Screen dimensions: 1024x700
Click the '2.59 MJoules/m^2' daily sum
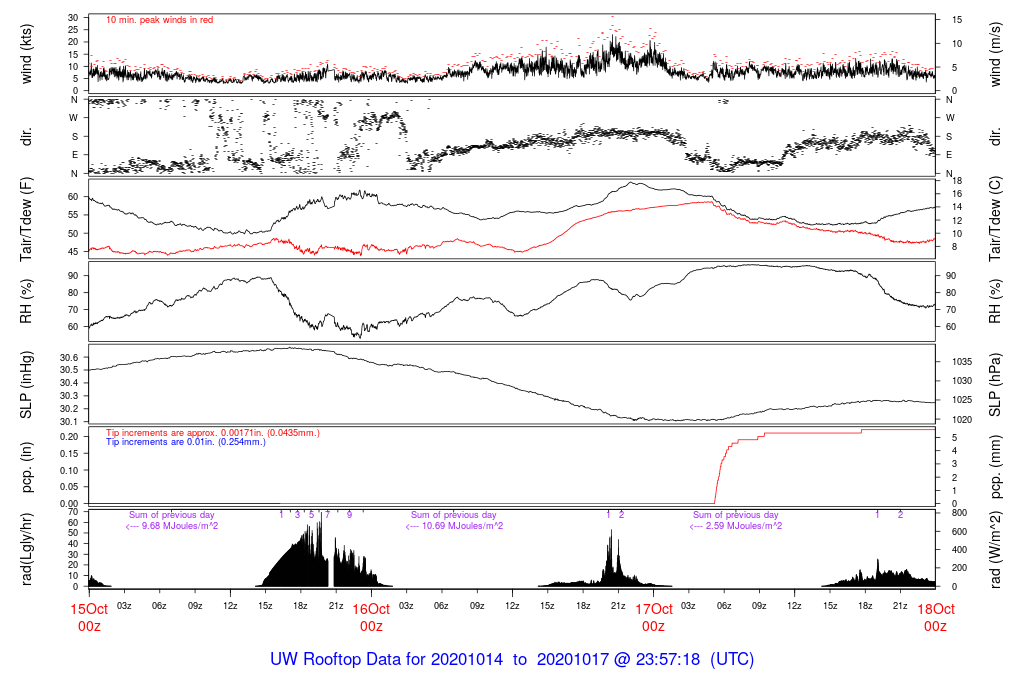click(744, 526)
